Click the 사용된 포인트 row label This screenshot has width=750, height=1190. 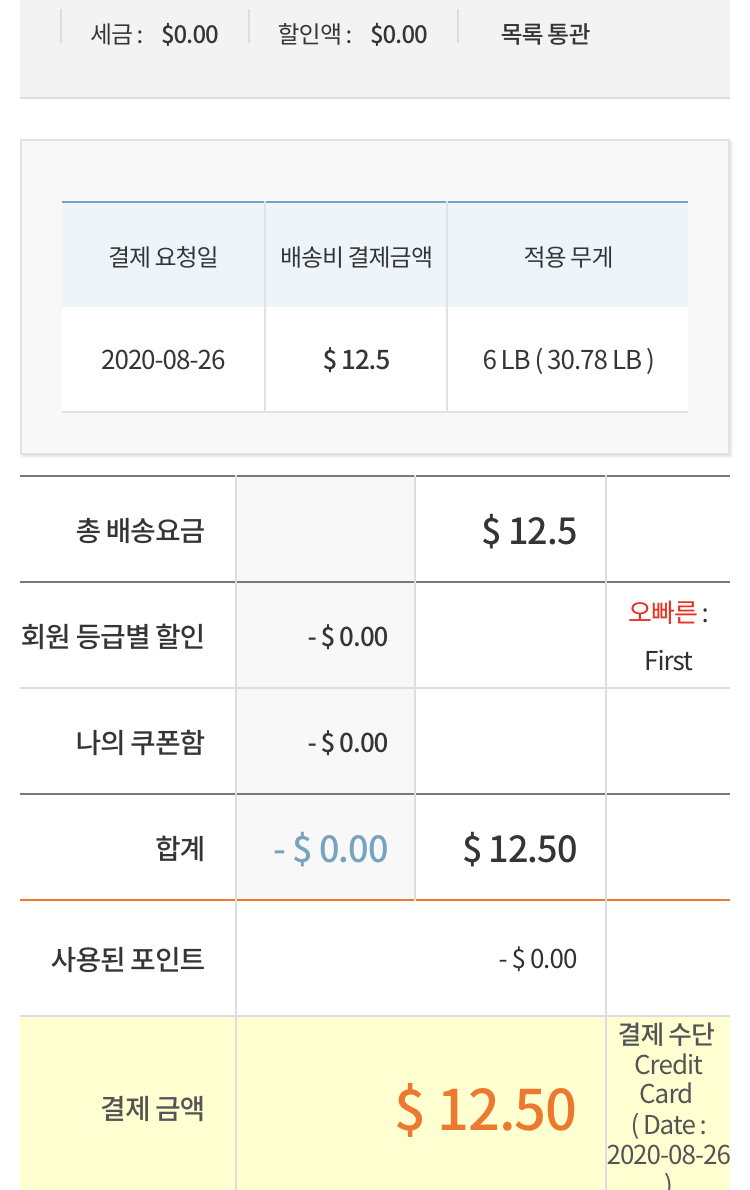click(128, 959)
